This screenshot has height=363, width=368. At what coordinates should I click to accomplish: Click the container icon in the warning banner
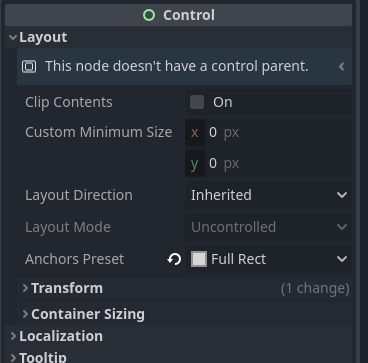(x=29, y=66)
